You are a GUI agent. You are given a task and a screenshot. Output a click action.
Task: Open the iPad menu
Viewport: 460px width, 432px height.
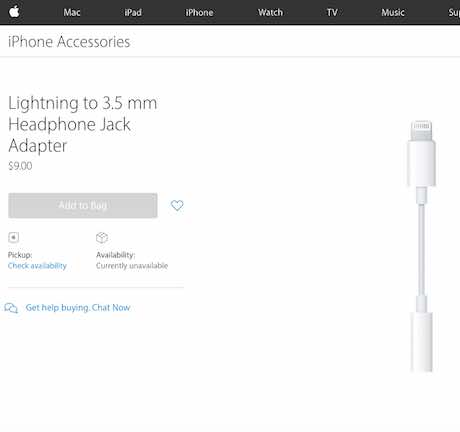tap(133, 13)
